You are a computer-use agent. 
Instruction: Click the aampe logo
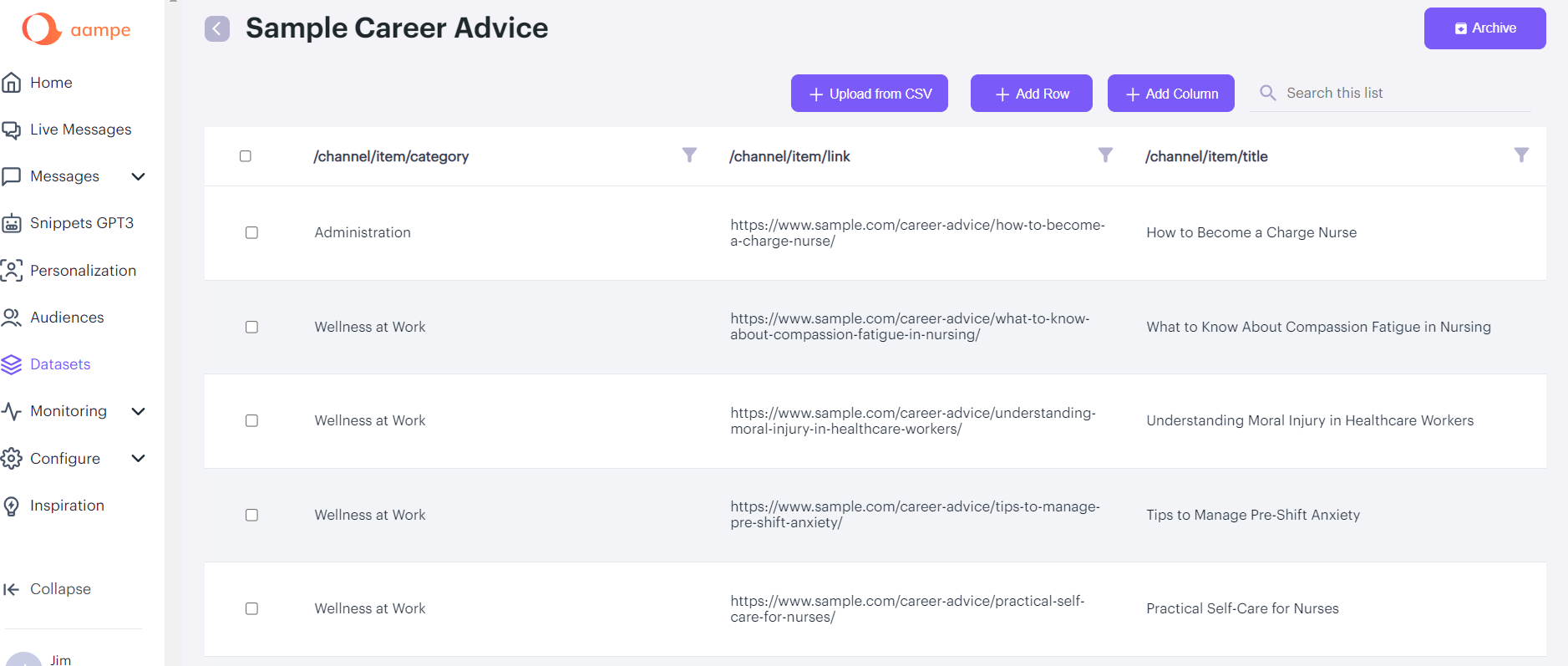pos(76,29)
